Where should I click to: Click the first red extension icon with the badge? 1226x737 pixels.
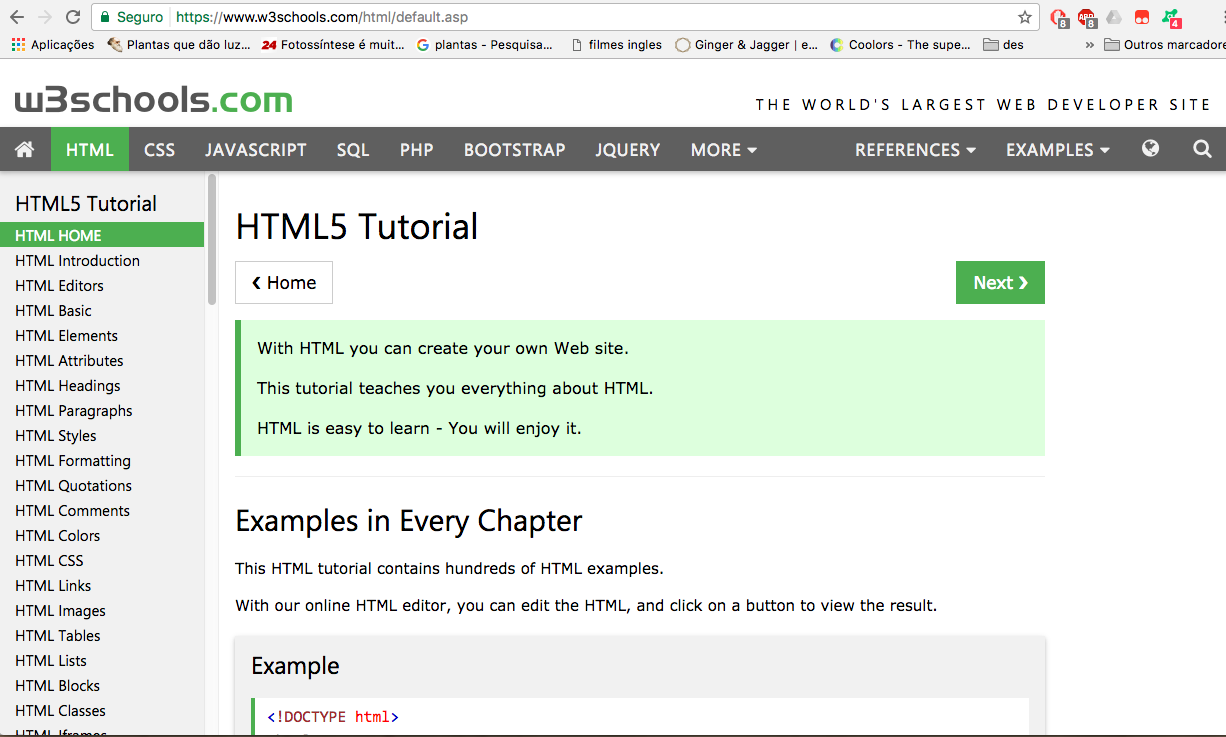pos(1059,18)
